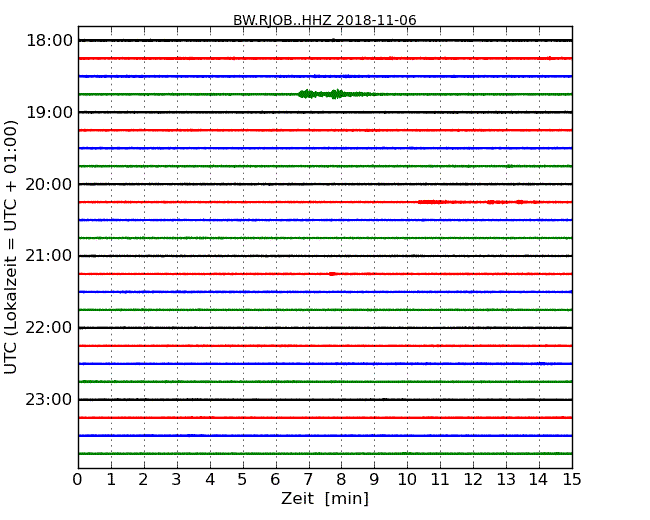Click the 23:00 time label
This screenshot has width=650, height=520.
49,399
